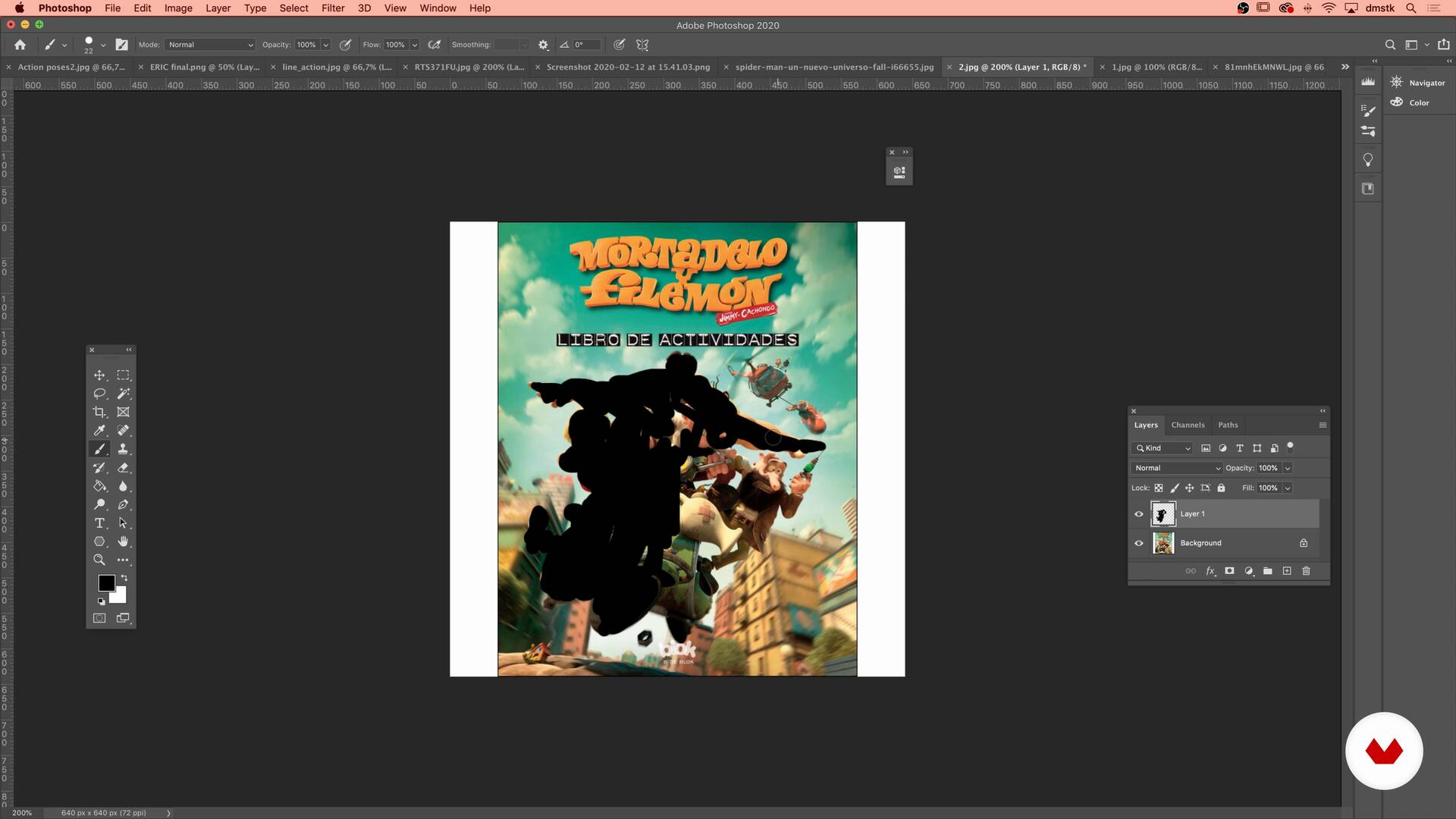1456x819 pixels.
Task: Select the Magic Wand tool
Action: tap(123, 394)
